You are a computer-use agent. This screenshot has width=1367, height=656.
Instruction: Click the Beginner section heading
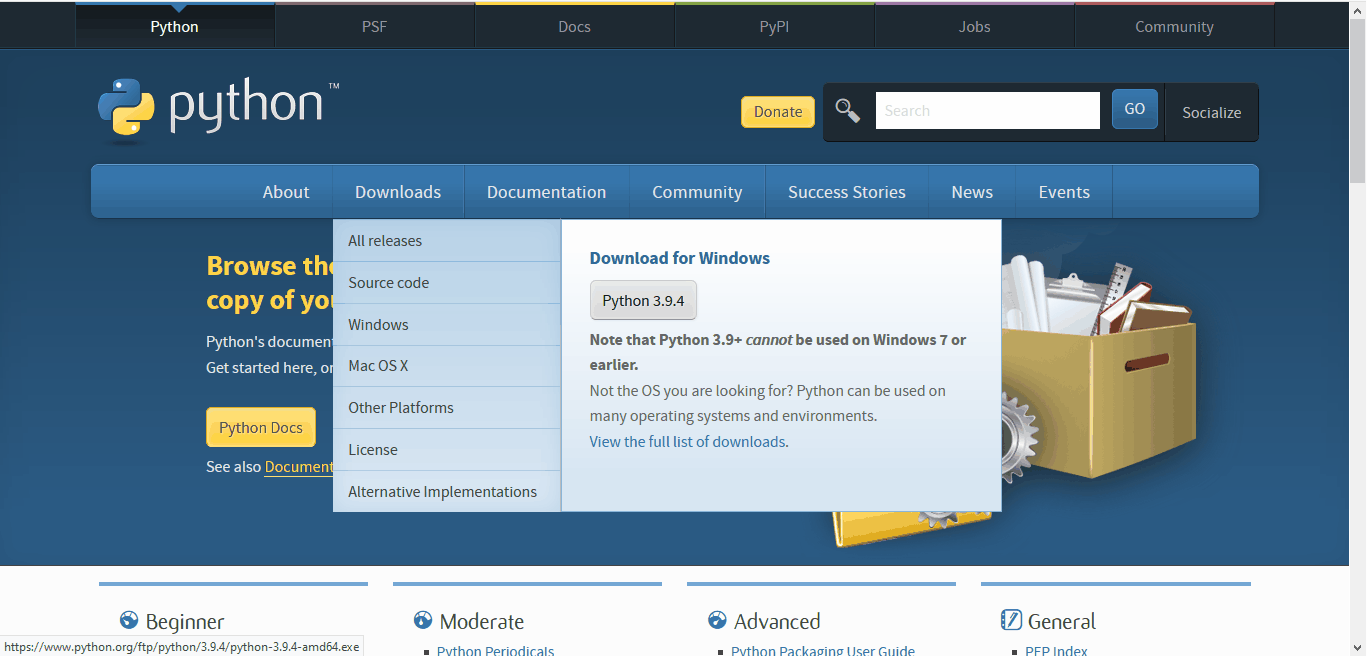[185, 621]
